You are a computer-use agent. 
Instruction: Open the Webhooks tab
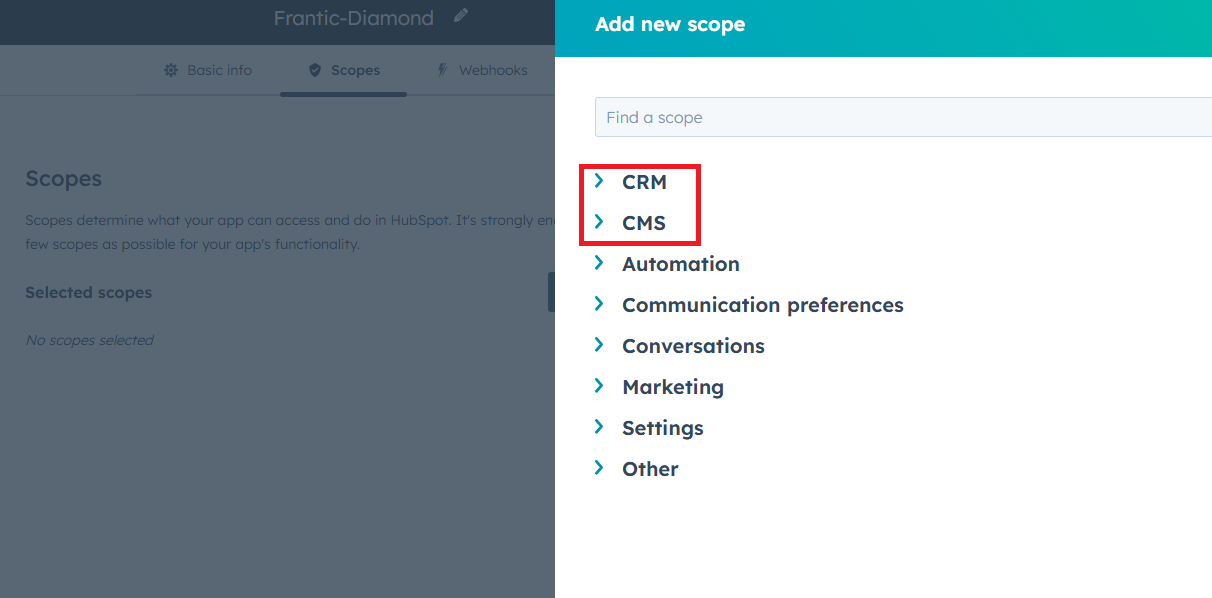point(482,70)
